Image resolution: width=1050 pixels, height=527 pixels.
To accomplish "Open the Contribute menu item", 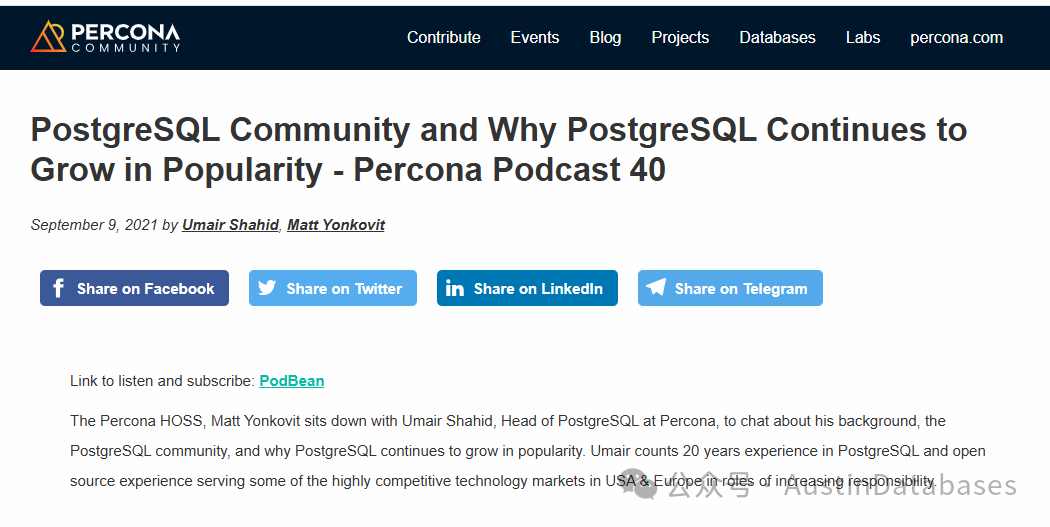I will pyautogui.click(x=443, y=37).
